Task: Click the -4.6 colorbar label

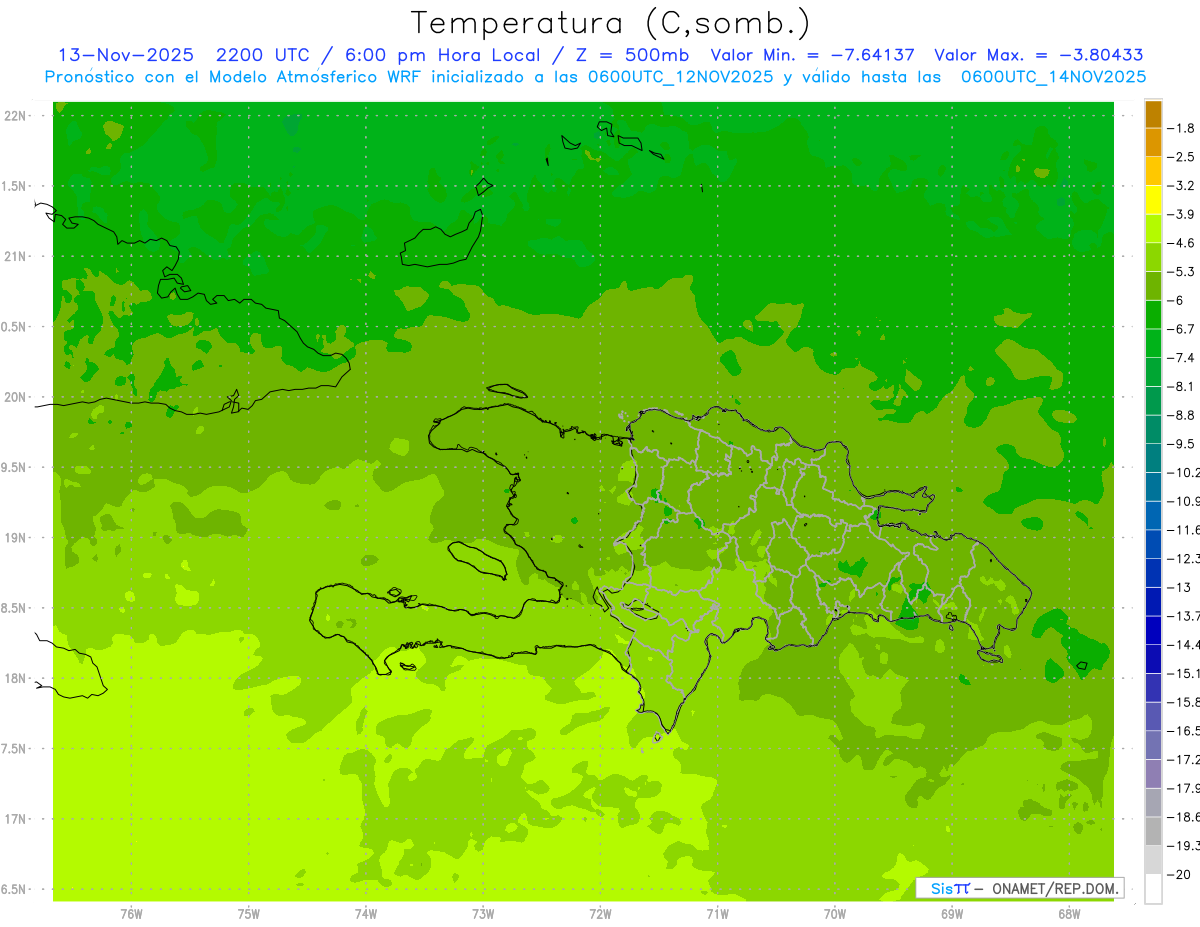Action: tap(1180, 243)
